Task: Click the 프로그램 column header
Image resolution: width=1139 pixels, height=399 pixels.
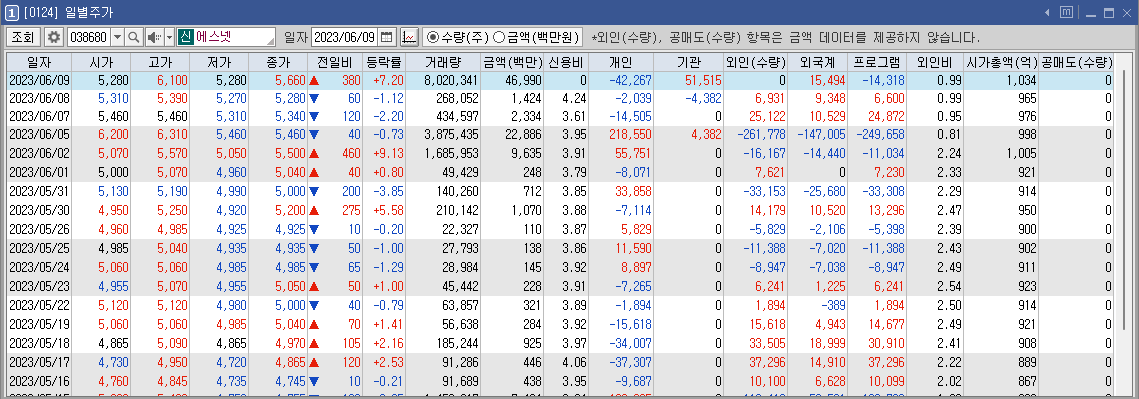Action: 877,62
